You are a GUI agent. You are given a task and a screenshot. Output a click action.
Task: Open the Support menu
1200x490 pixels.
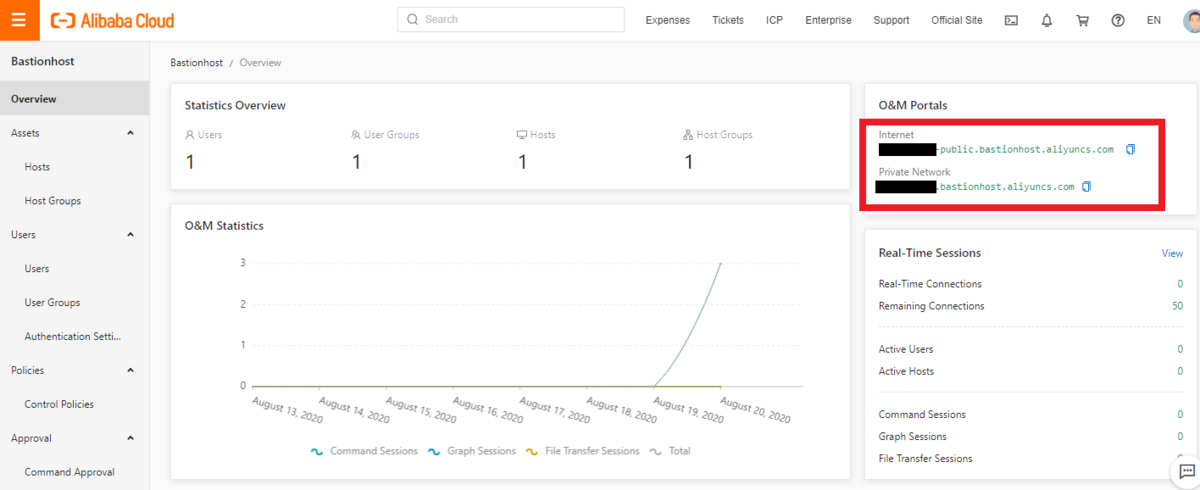(892, 20)
